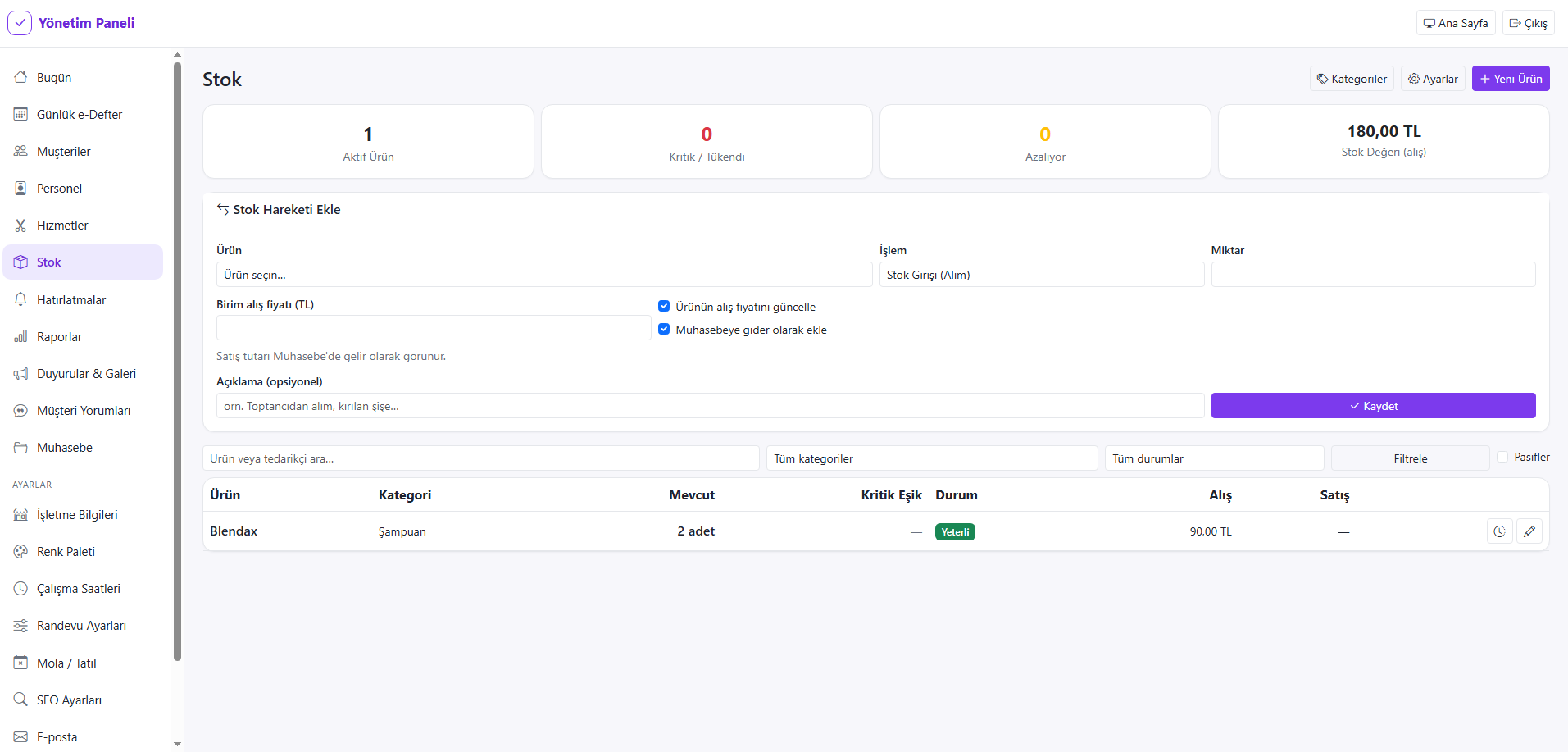Viewport: 1568px width, 752px height.
Task: Click the Randevu Ayarları sliders icon
Action: pyautogui.click(x=20, y=625)
